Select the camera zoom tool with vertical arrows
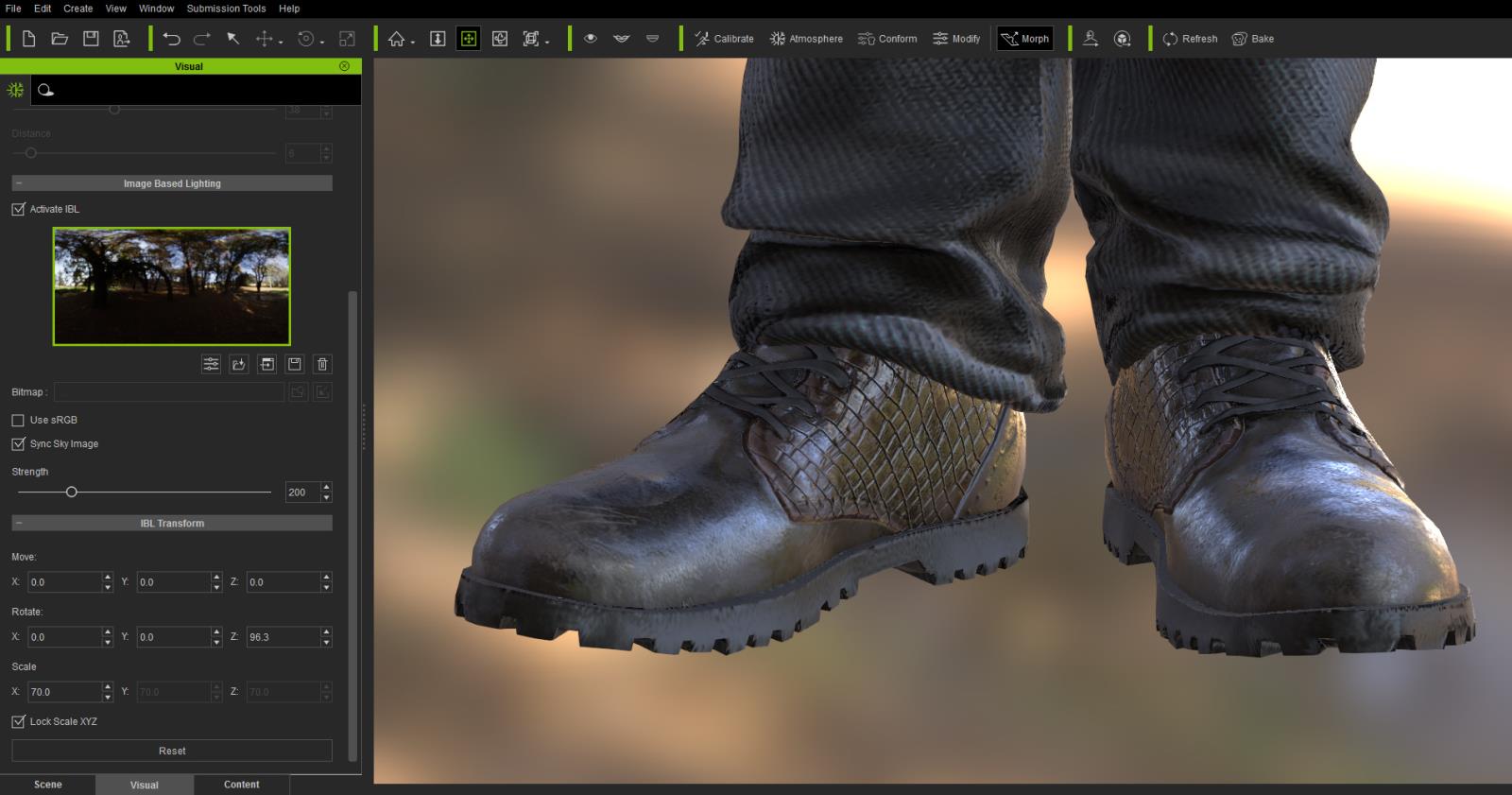This screenshot has height=795, width=1512. click(x=438, y=39)
